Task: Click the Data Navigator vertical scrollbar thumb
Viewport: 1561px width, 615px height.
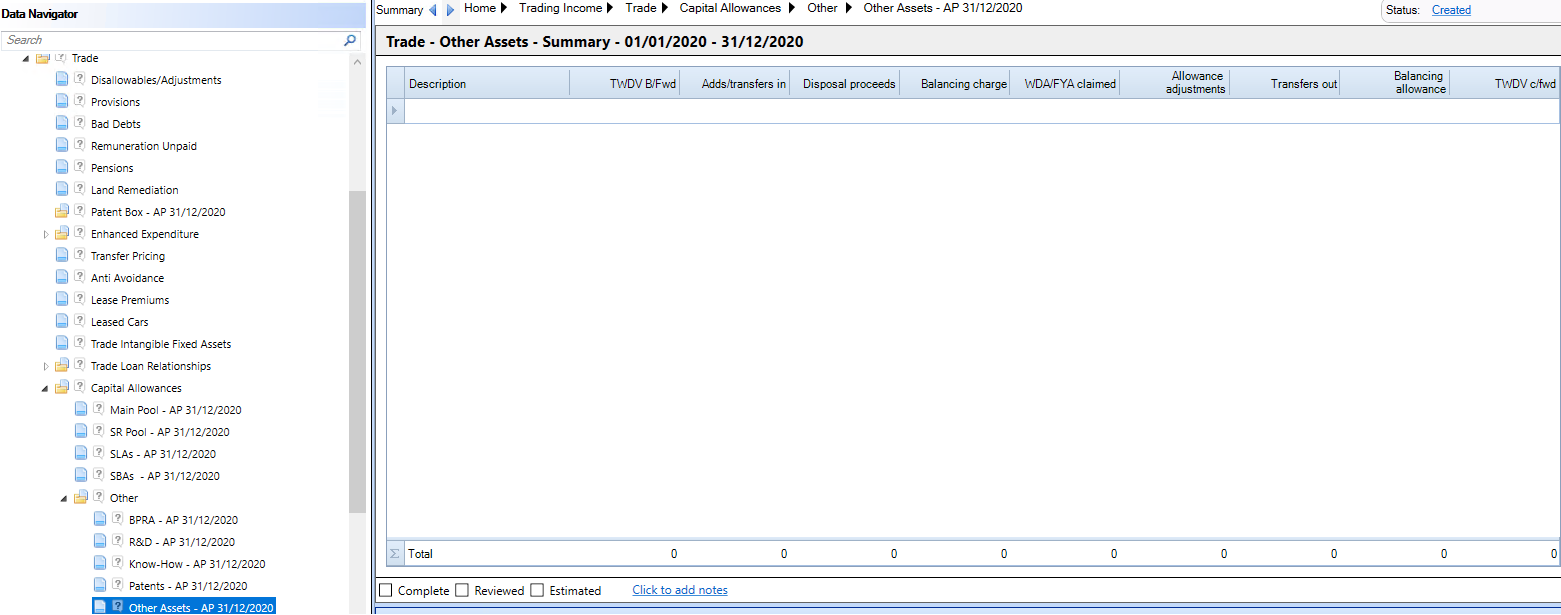Action: (357, 350)
